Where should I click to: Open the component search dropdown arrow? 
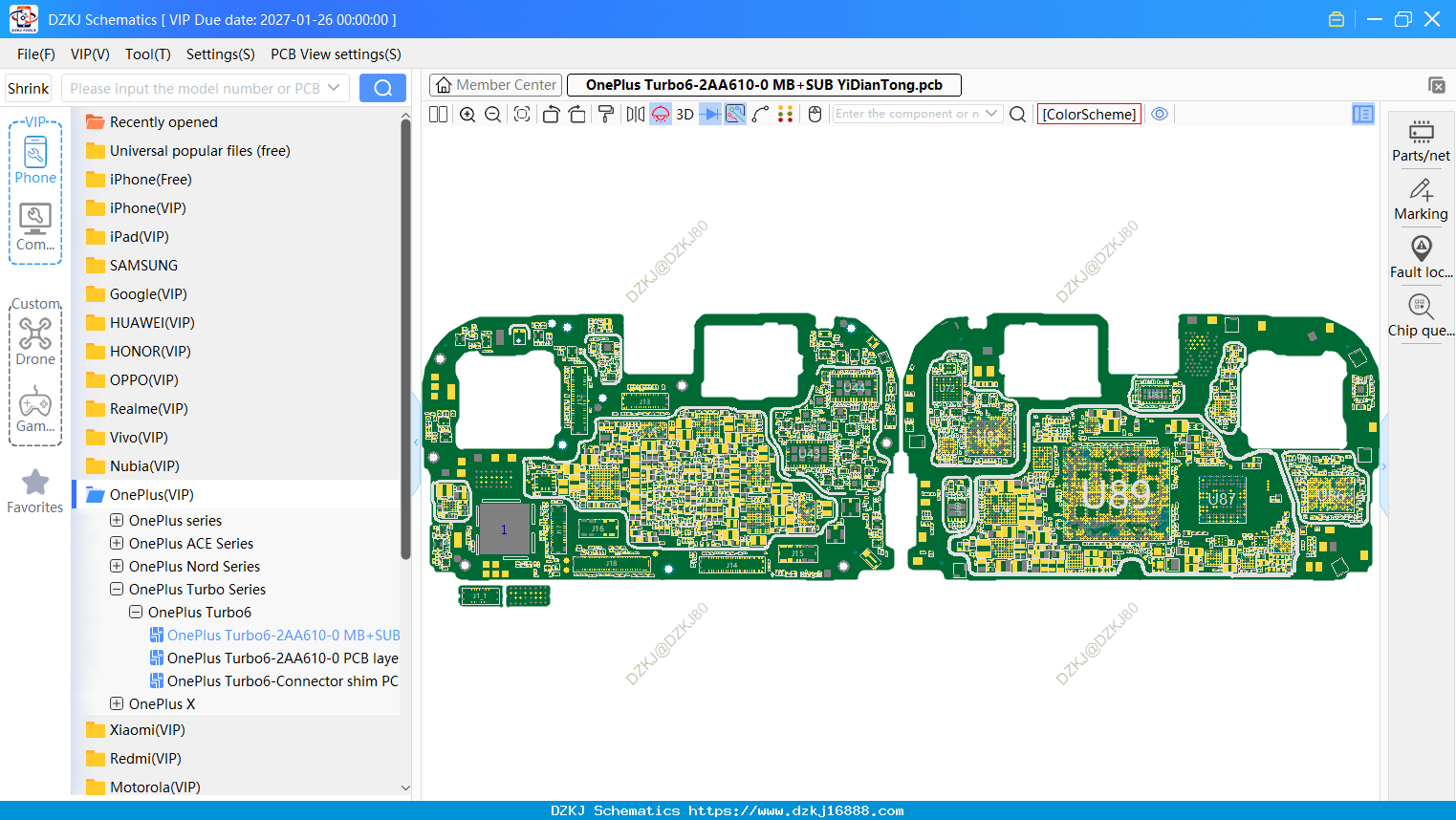991,114
